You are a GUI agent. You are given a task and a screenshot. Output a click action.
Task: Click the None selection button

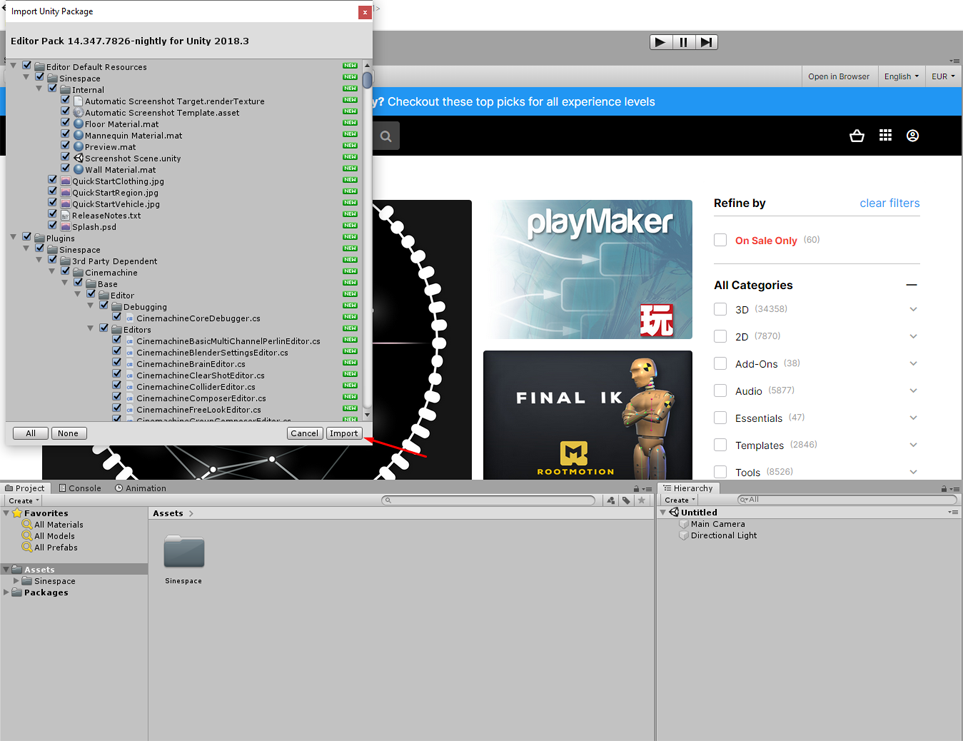tap(68, 433)
